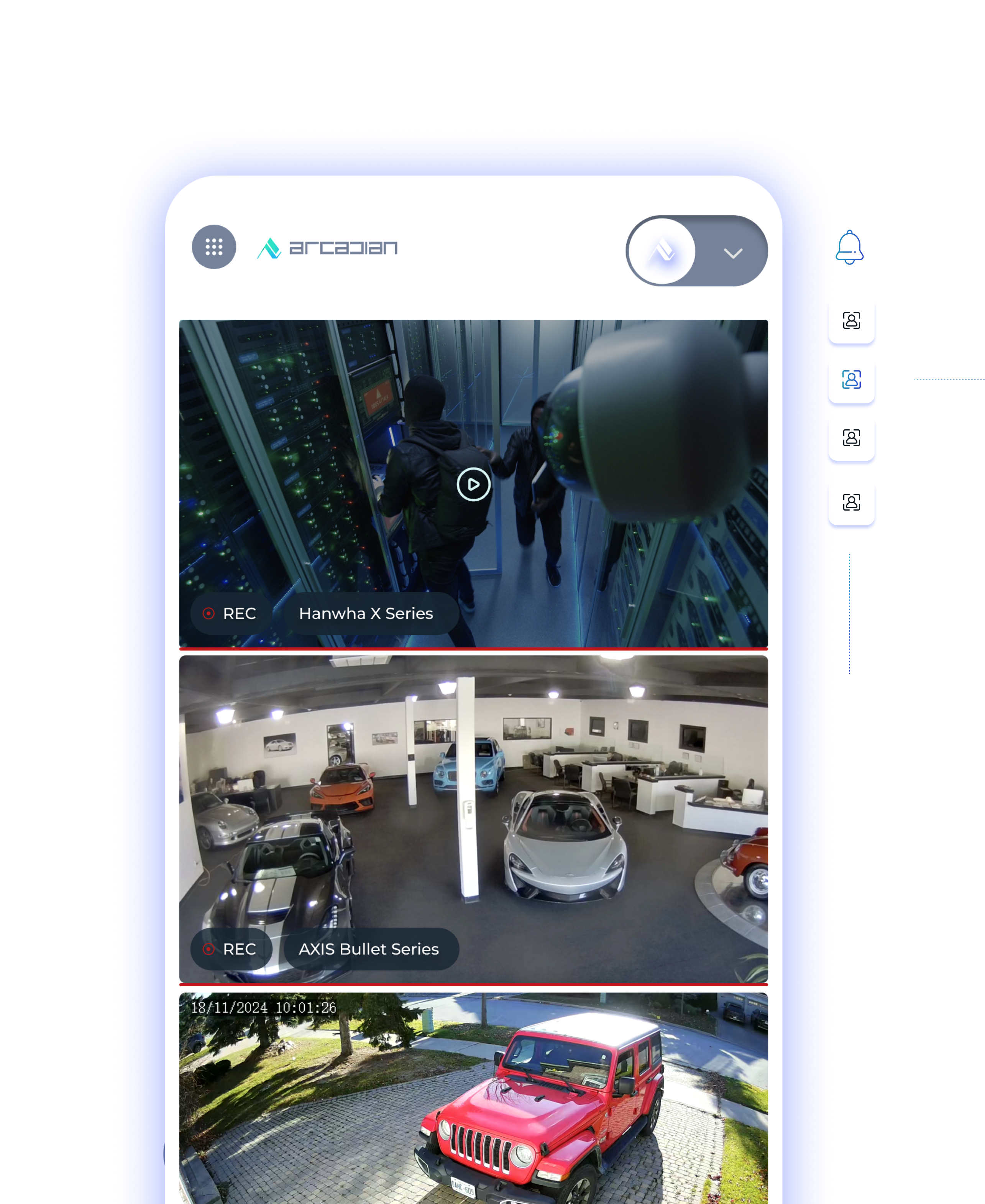Play the server room video
Image resolution: width=985 pixels, height=1204 pixels.
click(x=473, y=485)
